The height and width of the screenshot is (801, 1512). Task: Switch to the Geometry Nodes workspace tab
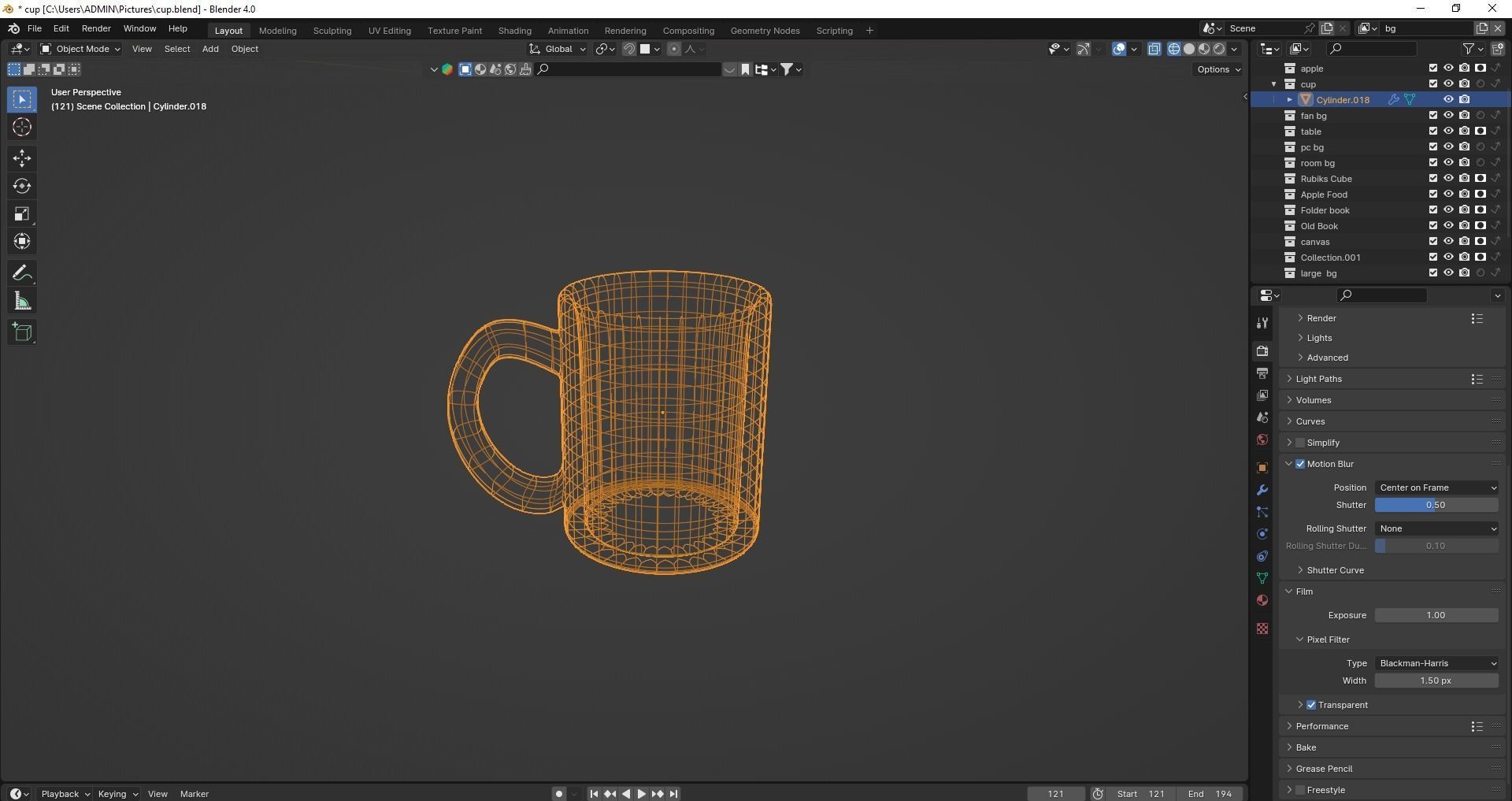pyautogui.click(x=765, y=31)
